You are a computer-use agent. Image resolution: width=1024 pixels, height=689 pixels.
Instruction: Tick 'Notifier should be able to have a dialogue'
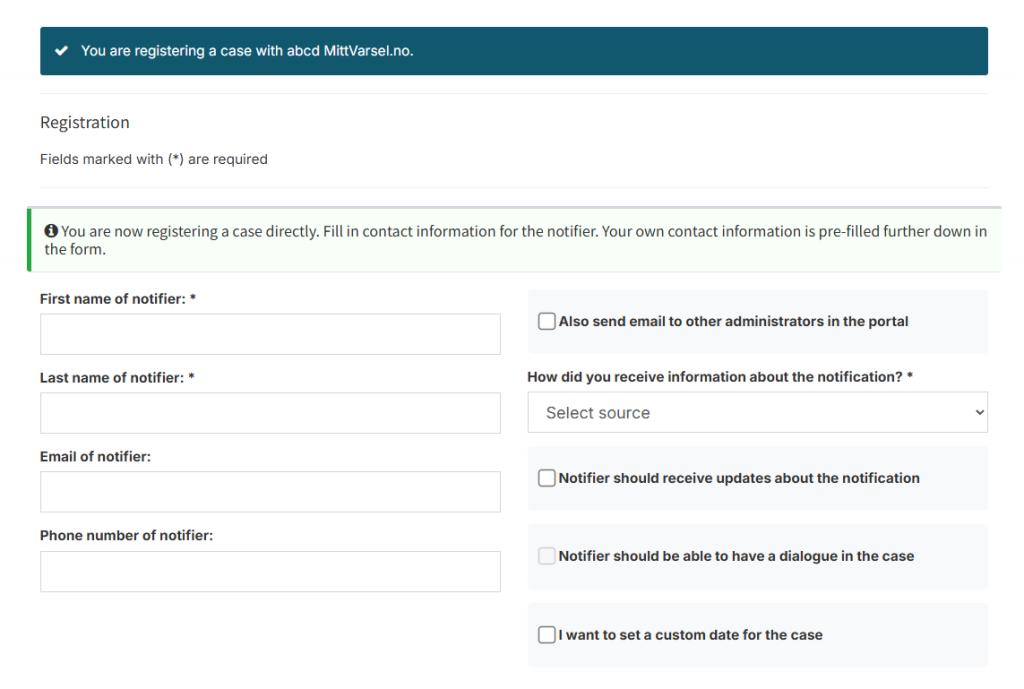click(547, 556)
